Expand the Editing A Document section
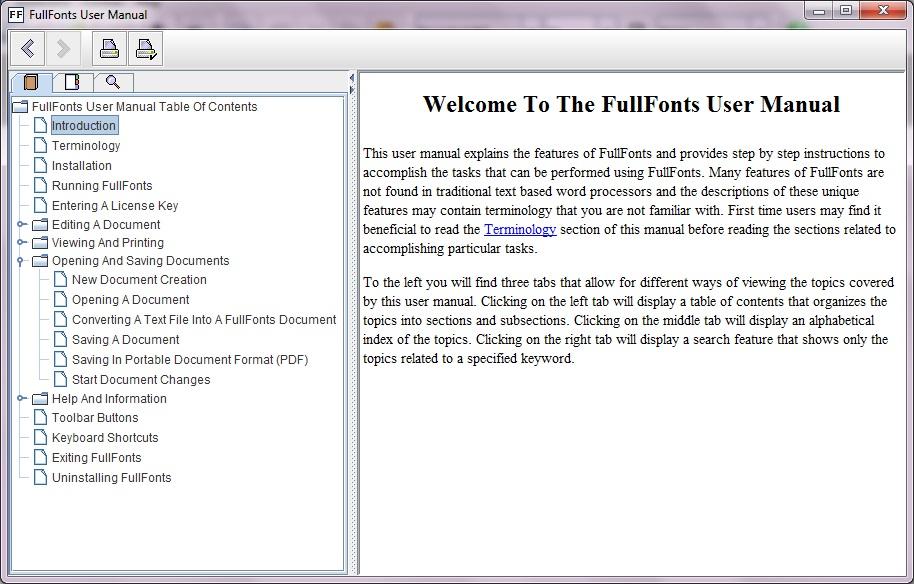The height and width of the screenshot is (584, 914). click(21, 224)
